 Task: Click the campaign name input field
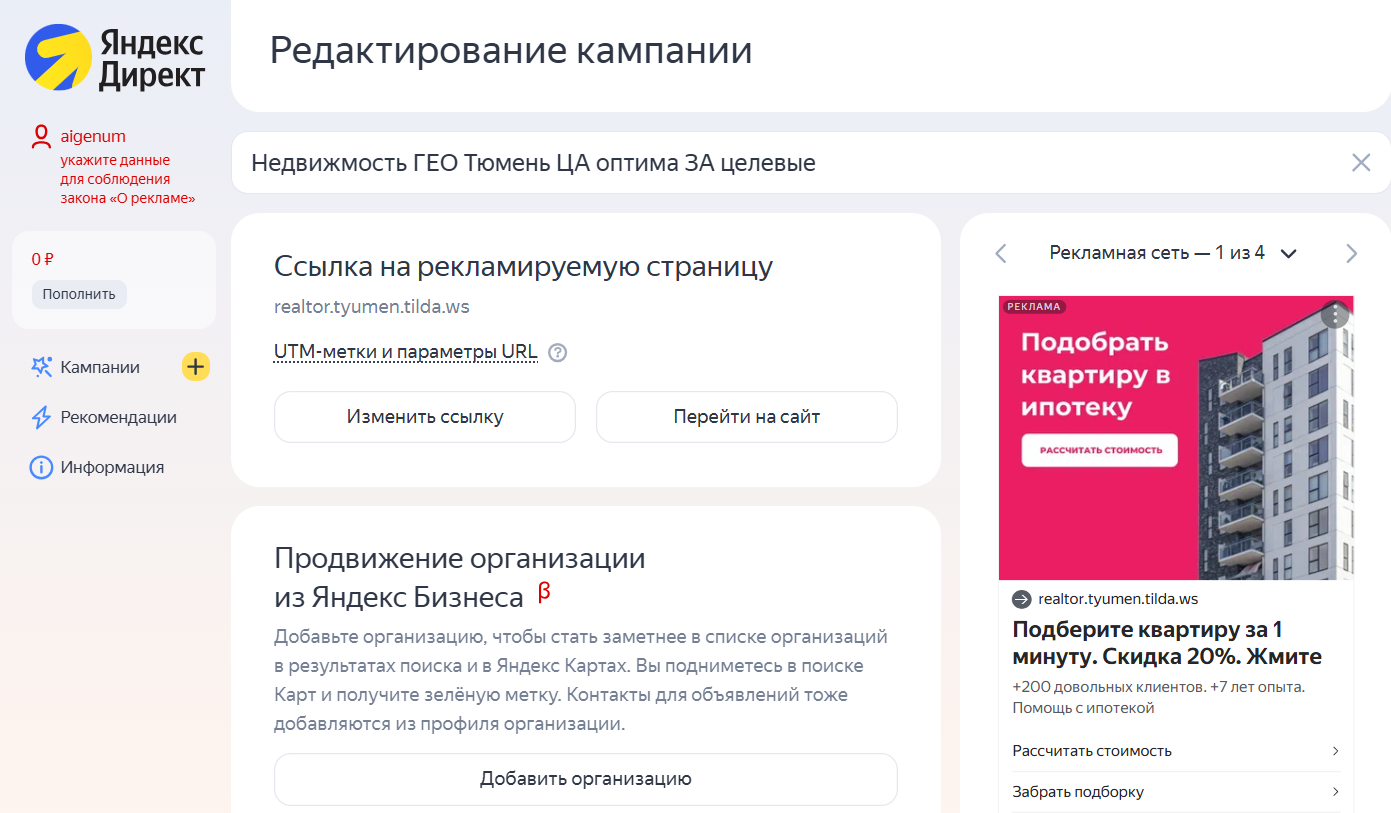click(x=811, y=162)
